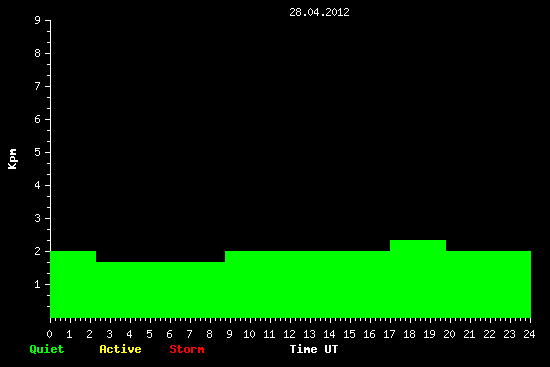
Task: Click the x-axis label 9
Action: (229, 334)
